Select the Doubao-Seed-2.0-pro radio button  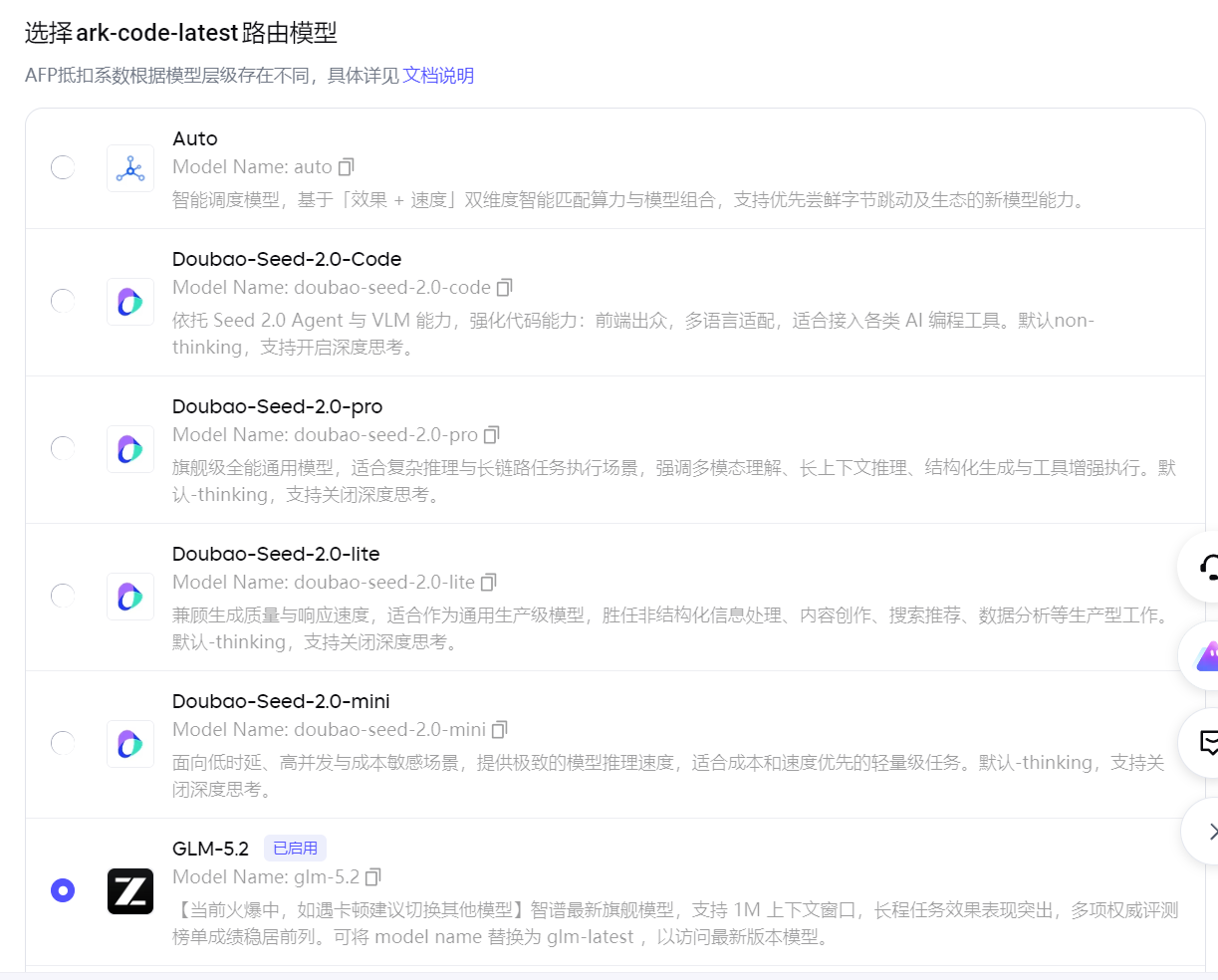[x=63, y=447]
